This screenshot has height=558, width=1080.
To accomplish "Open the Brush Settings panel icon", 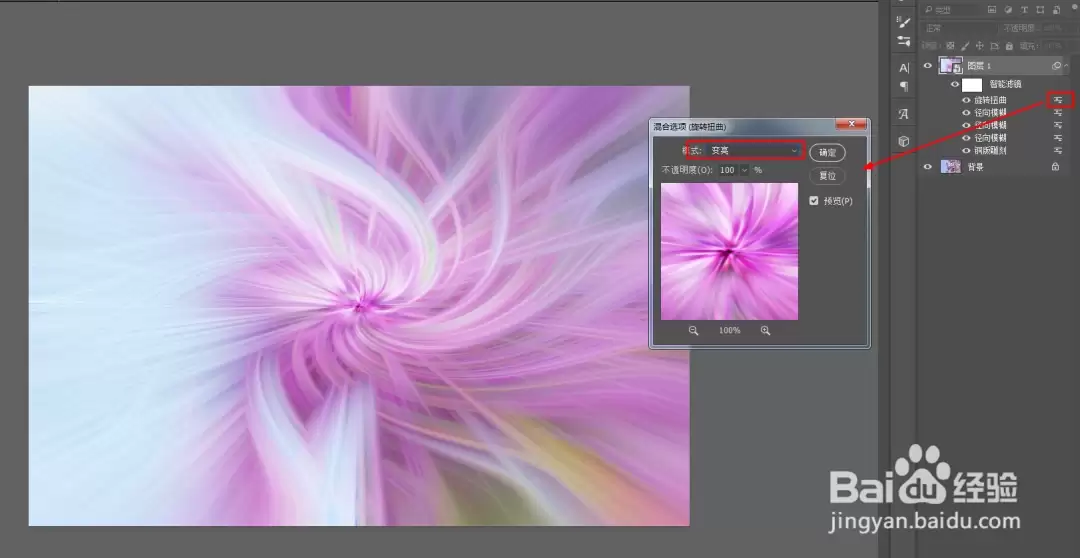I will point(904,41).
